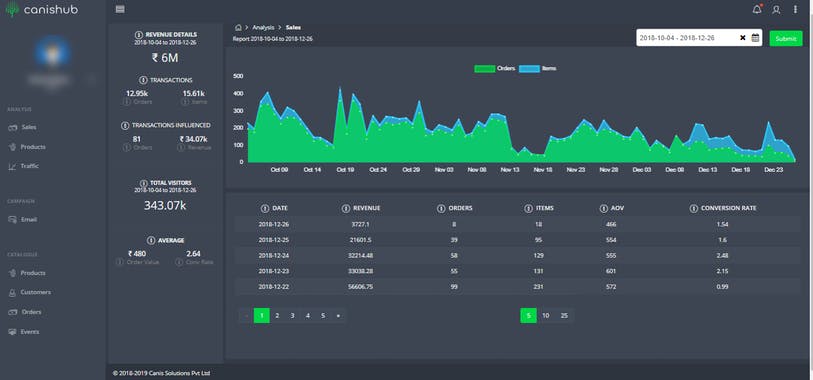Show 25 rows per page

click(564, 315)
